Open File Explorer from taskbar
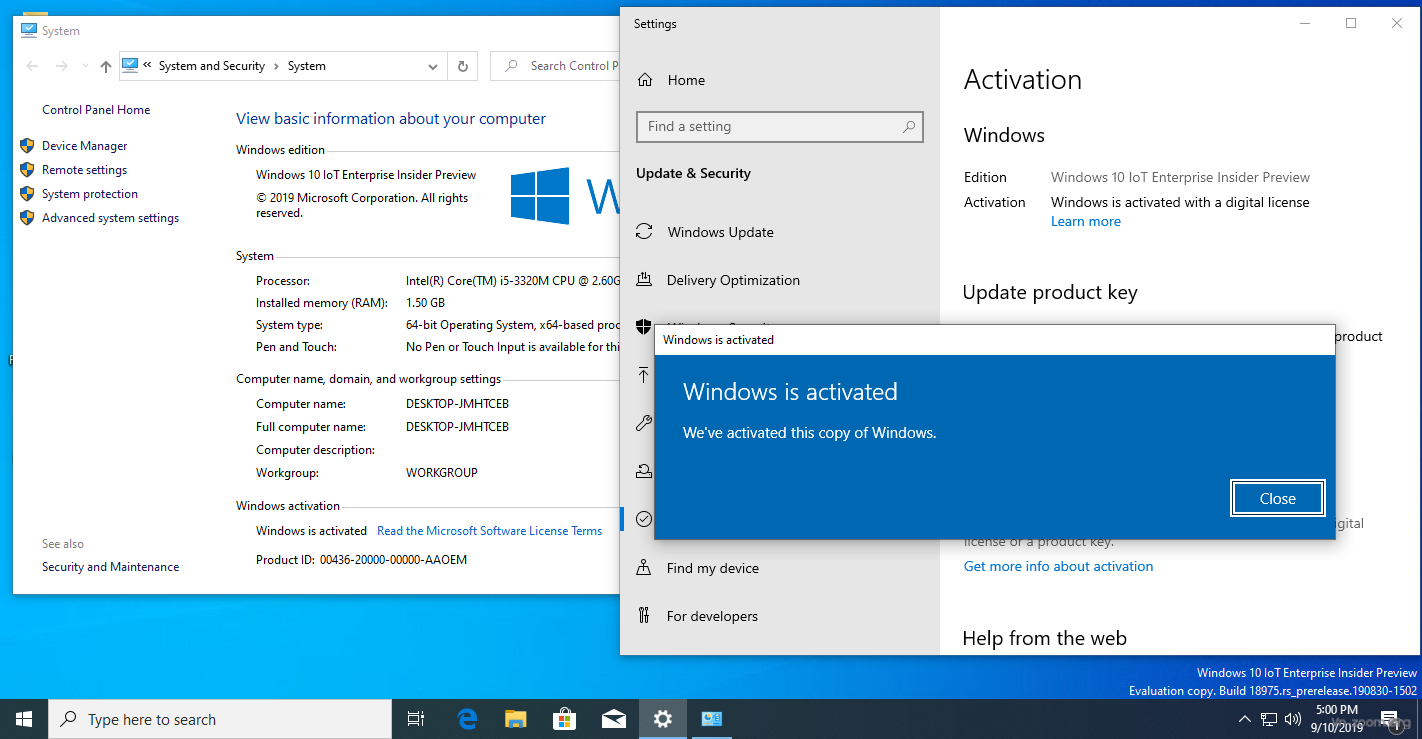The height and width of the screenshot is (739, 1422). tap(515, 719)
